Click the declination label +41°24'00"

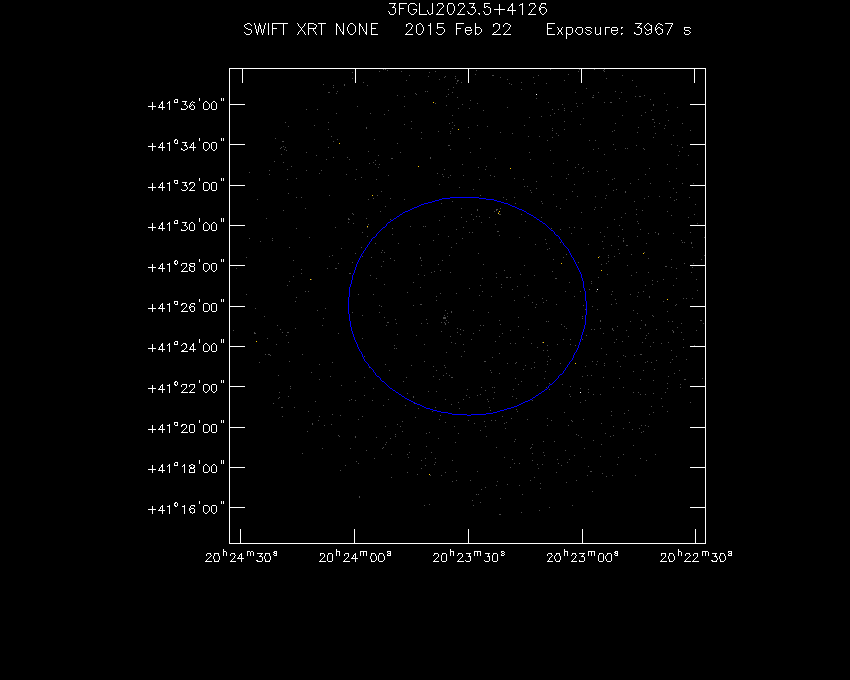(x=186, y=347)
